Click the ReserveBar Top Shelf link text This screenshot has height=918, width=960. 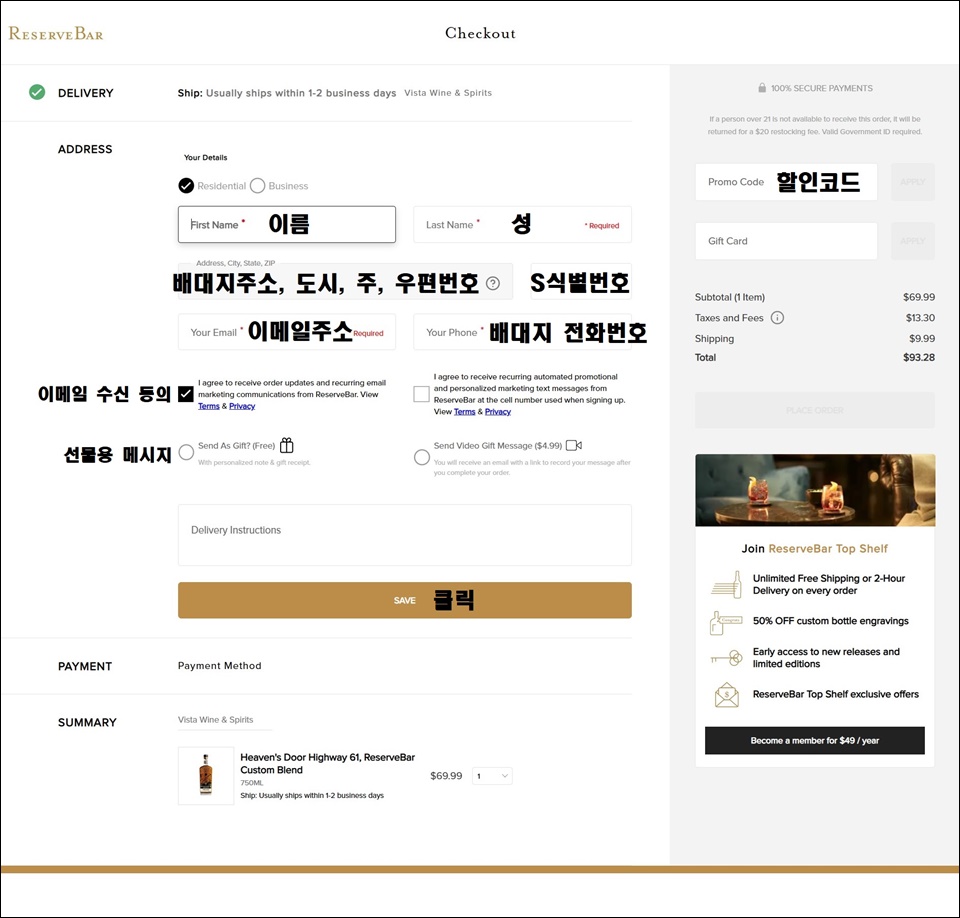[x=828, y=549]
